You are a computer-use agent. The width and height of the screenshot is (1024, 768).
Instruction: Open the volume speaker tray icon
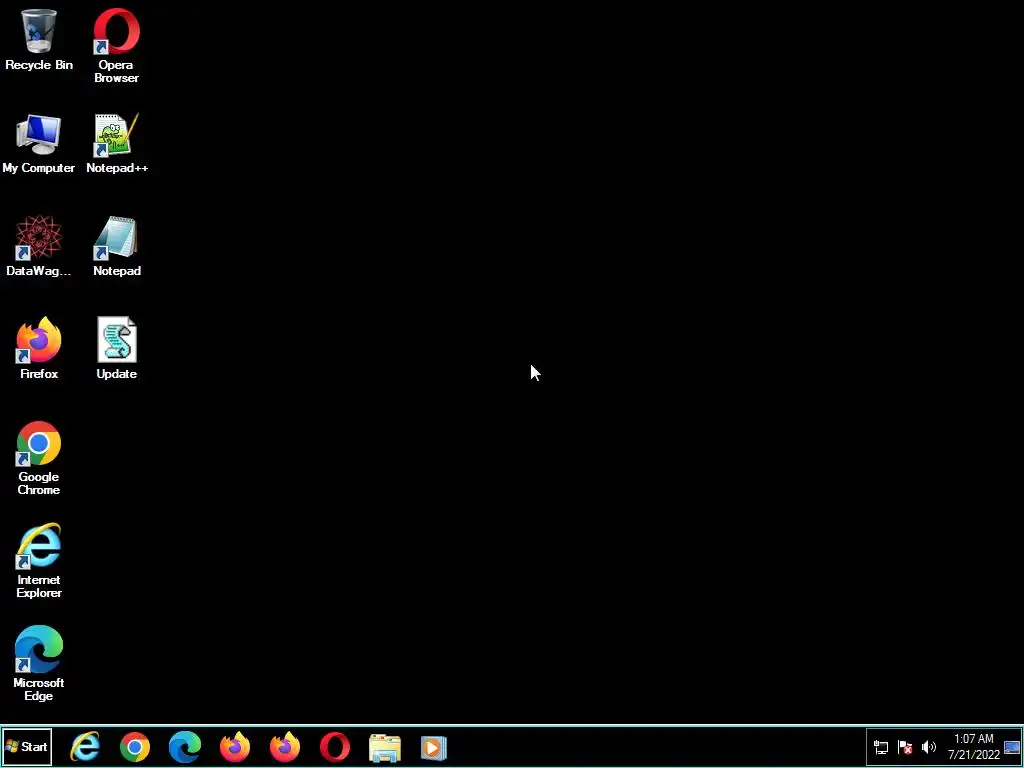coord(929,747)
